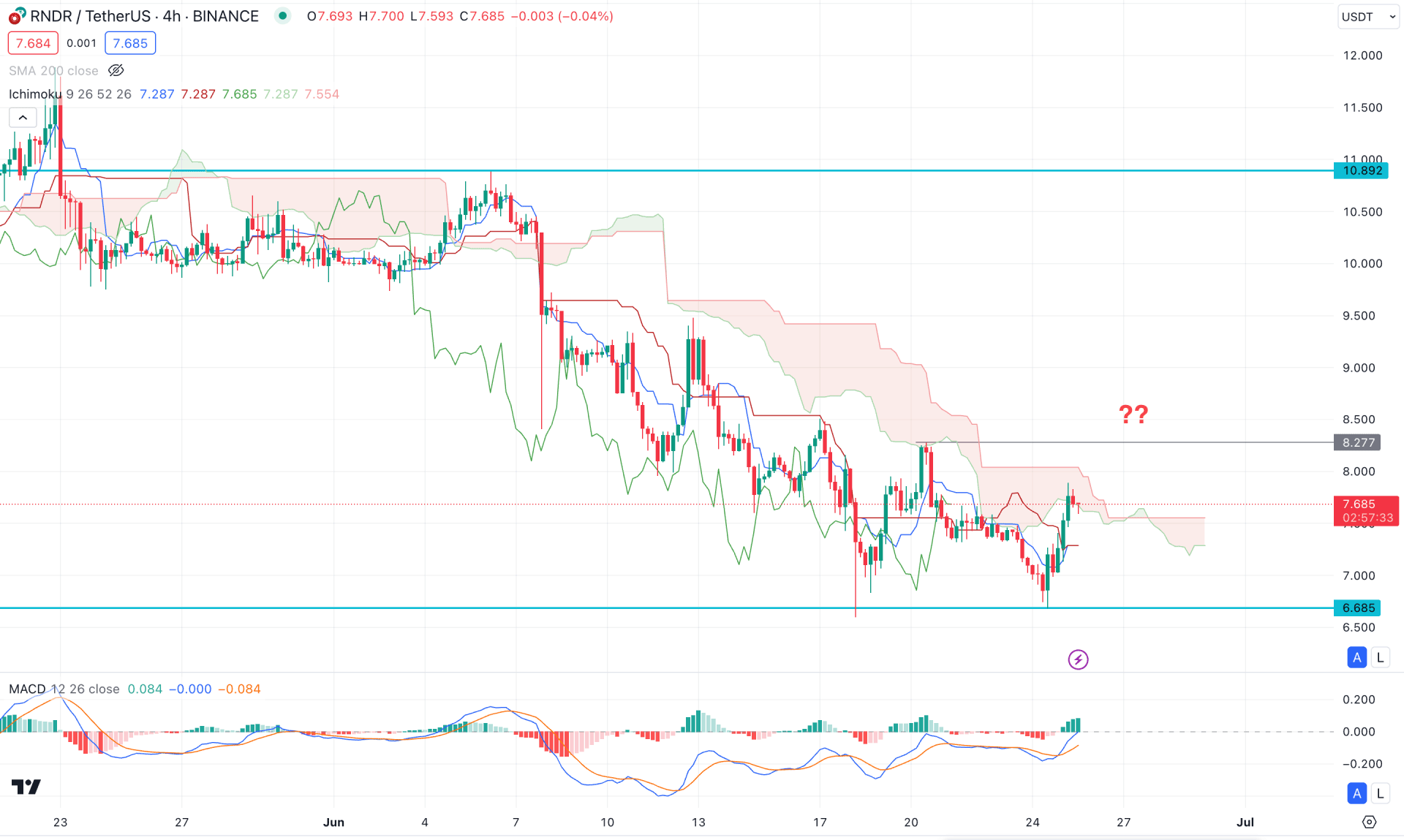Click the blue buy price 7.685
Image resolution: width=1404 pixels, height=840 pixels.
[x=130, y=43]
